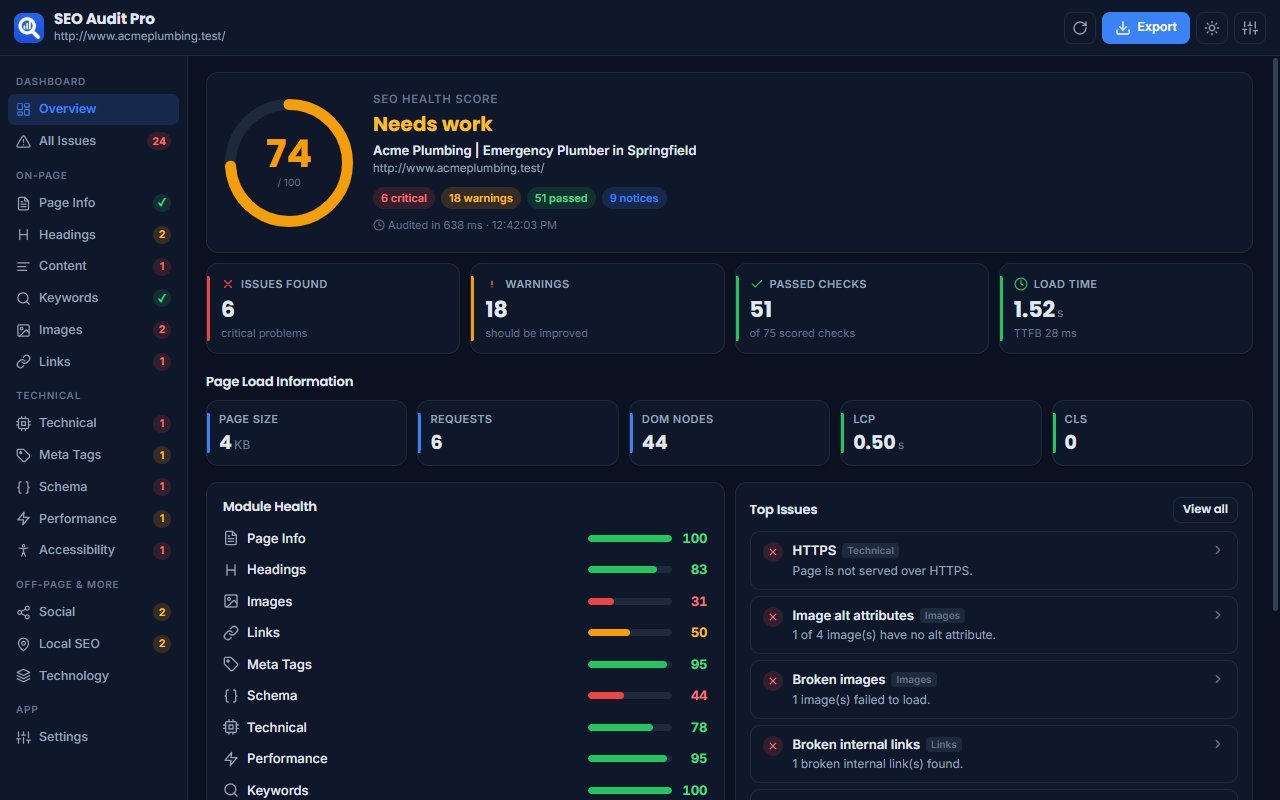1280x800 pixels.
Task: Expand the Broken internal links issue chevron
Action: pyautogui.click(x=1217, y=744)
